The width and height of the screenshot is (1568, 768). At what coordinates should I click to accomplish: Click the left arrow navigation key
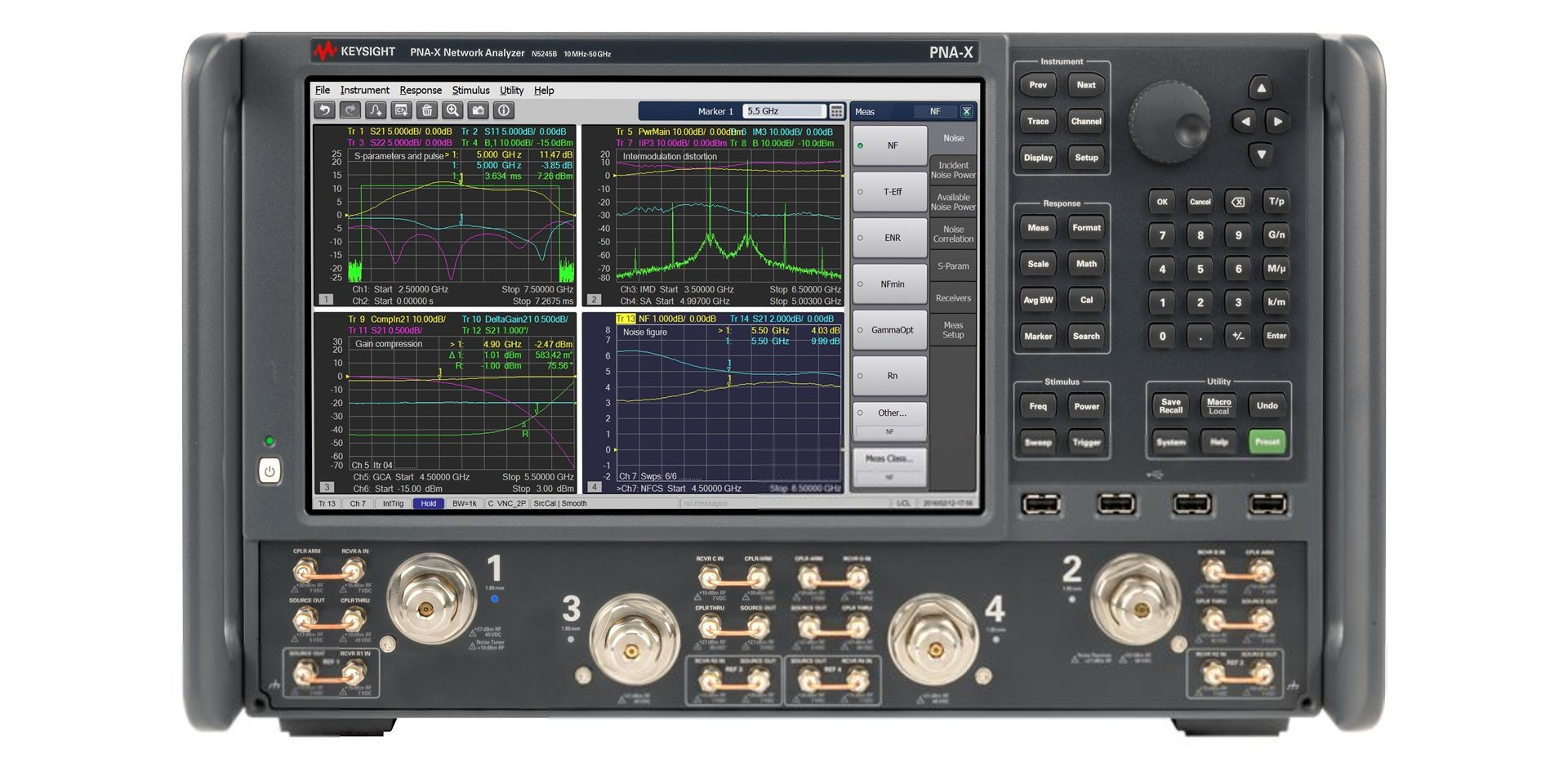point(1245,122)
